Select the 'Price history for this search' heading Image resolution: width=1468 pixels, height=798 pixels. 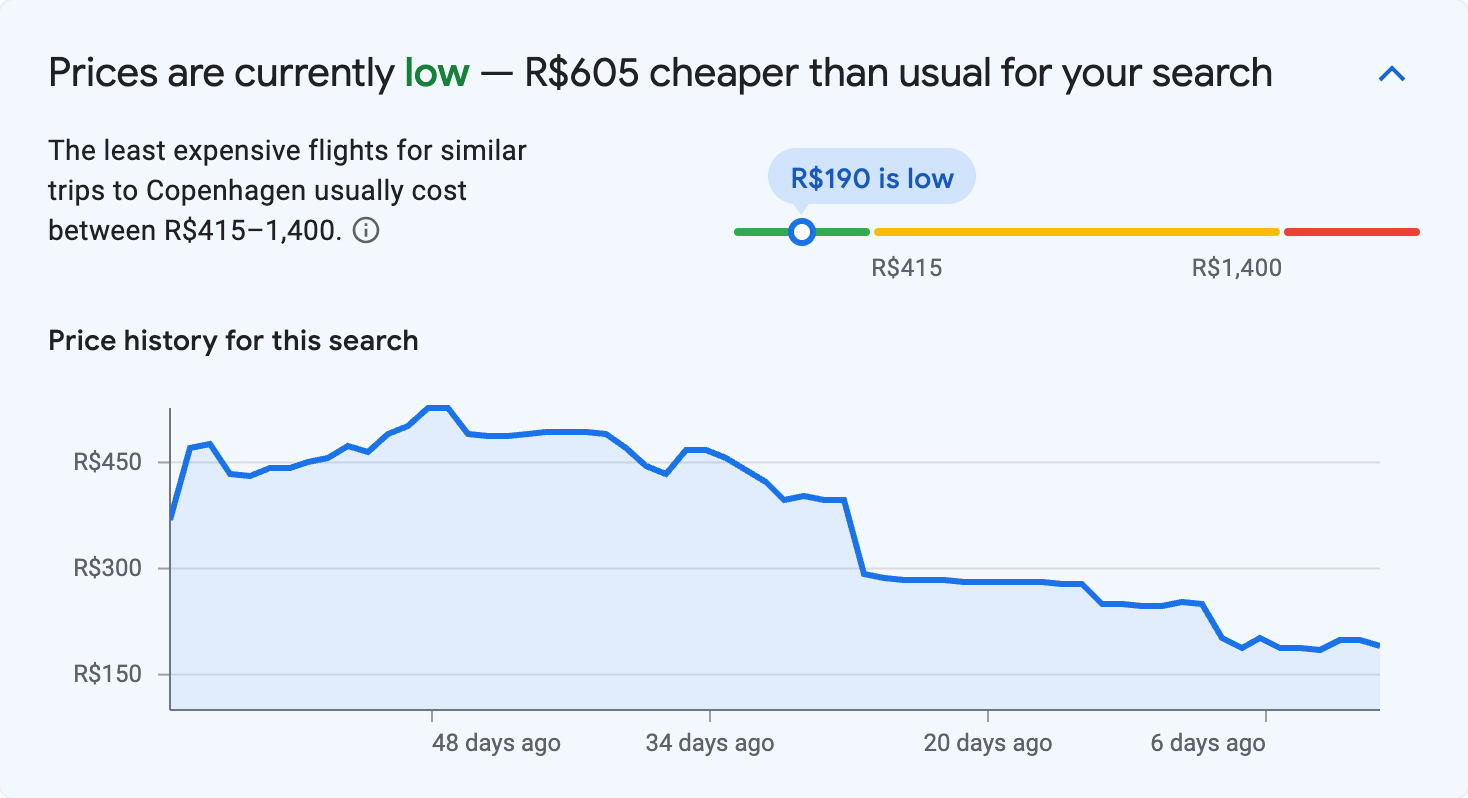click(232, 340)
